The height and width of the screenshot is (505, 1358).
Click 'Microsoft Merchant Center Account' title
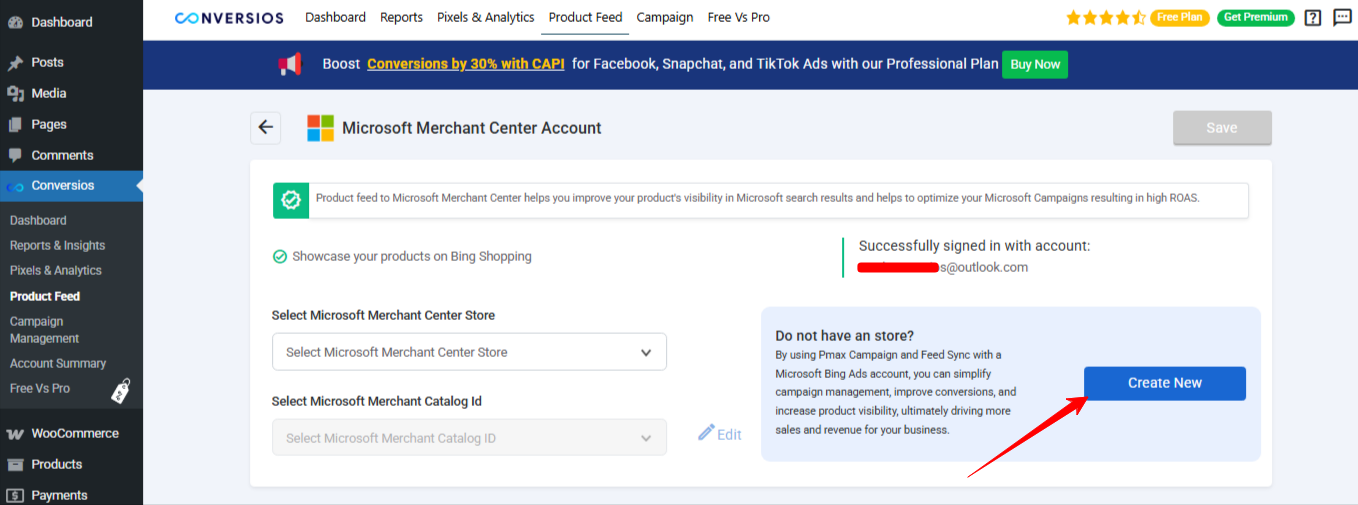(472, 128)
